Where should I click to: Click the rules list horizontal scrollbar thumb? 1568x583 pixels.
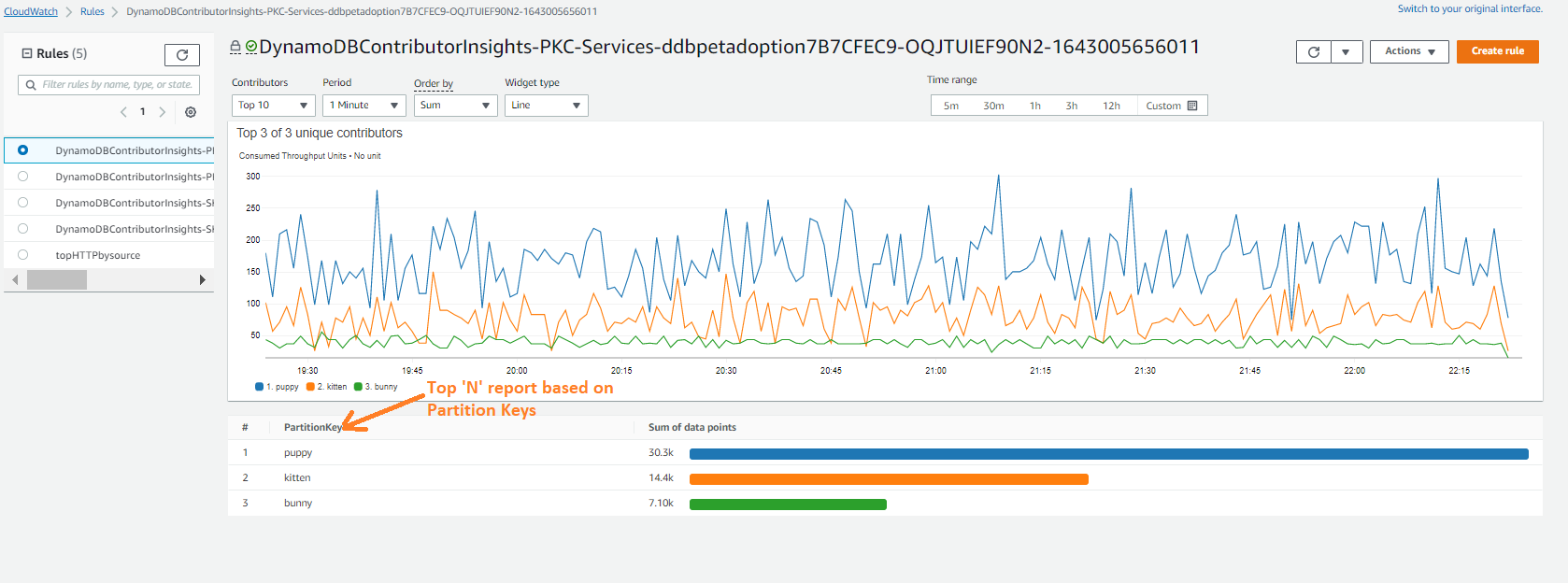tap(57, 279)
